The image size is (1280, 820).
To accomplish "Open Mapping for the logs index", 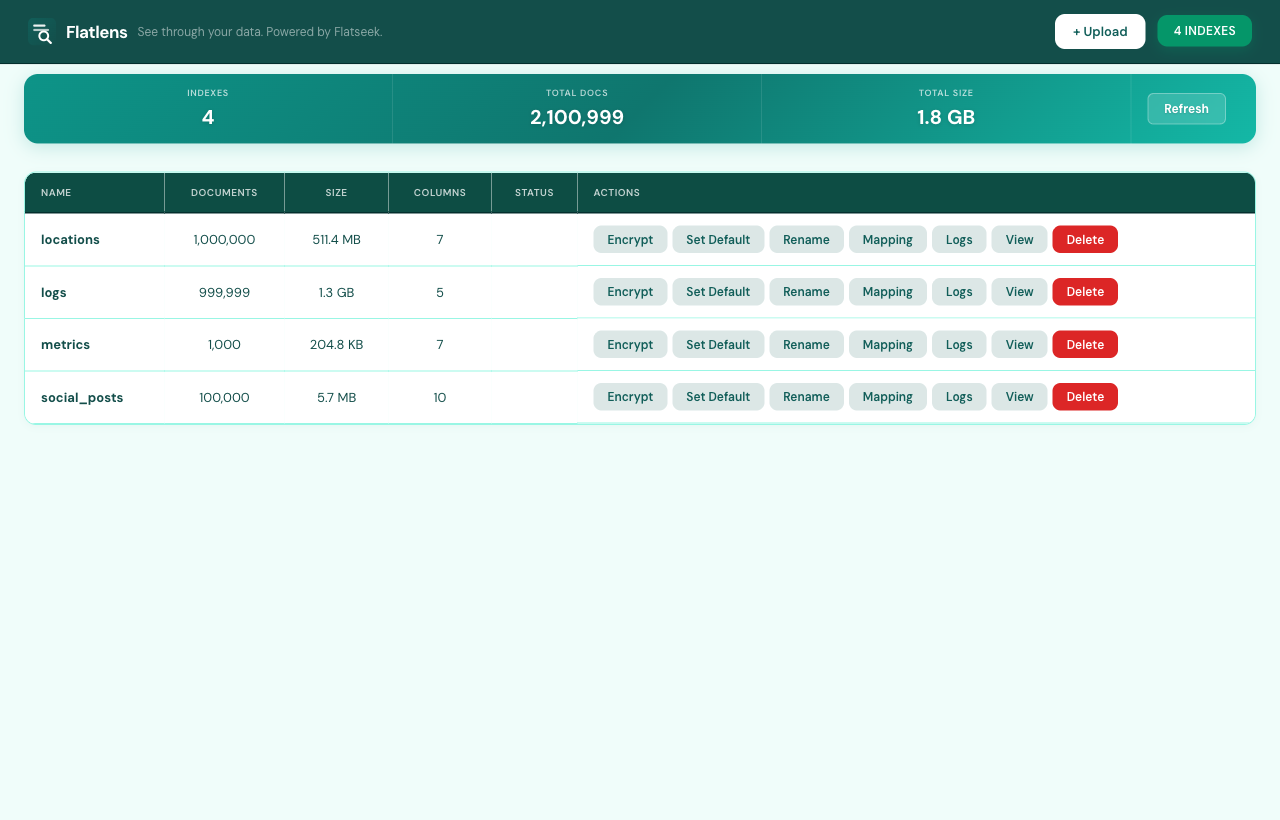I will coord(887,291).
